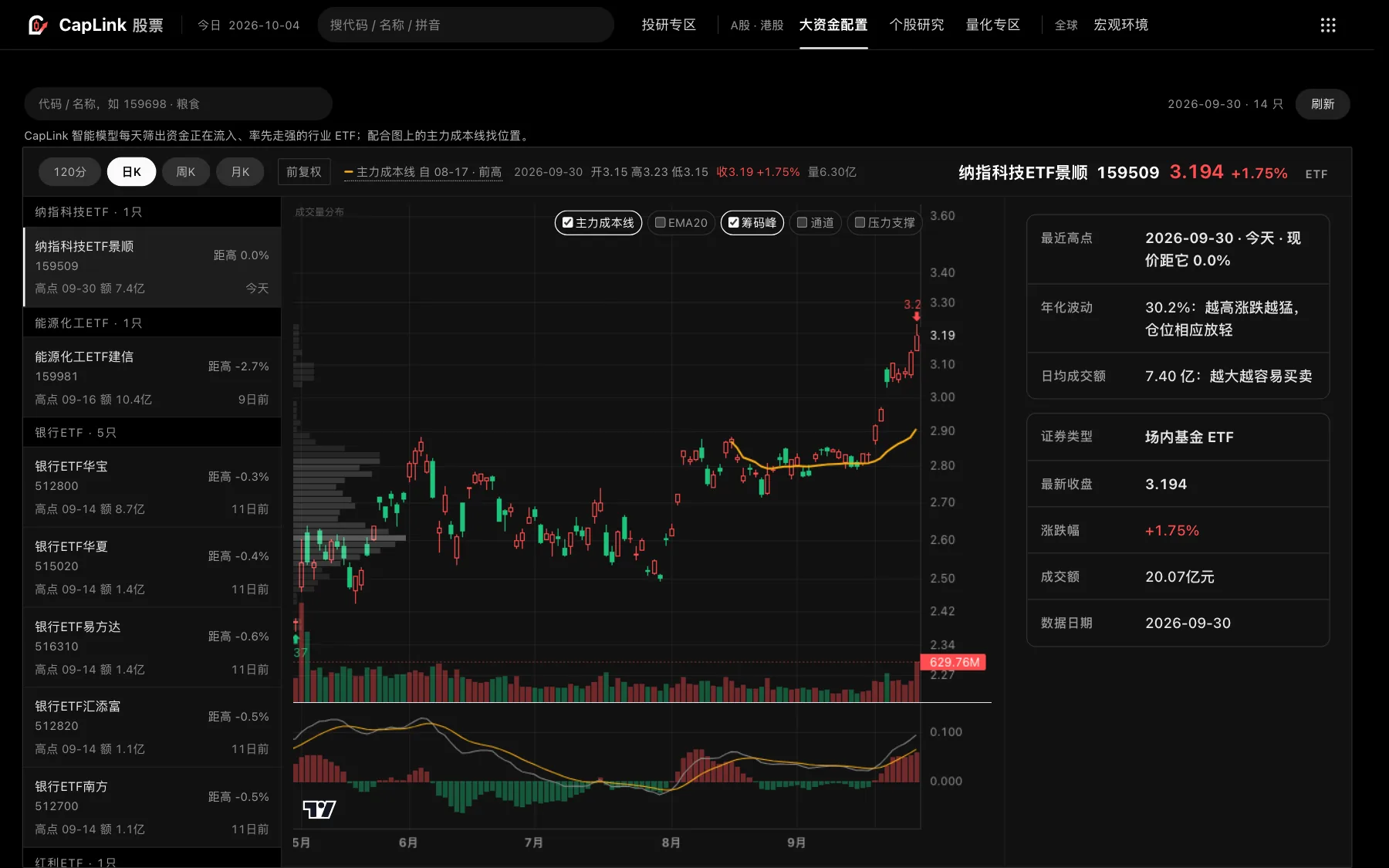Collapse the 银行ETF · 5只 group header
This screenshot has height=868, width=1389.
[152, 433]
